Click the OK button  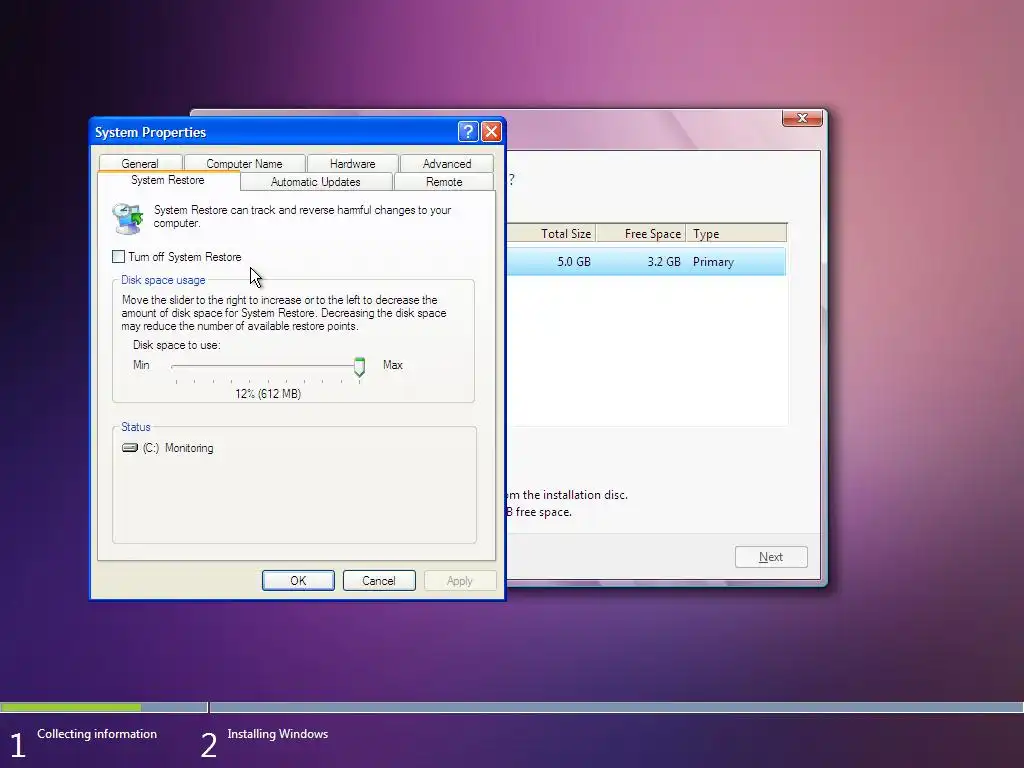[x=298, y=581]
